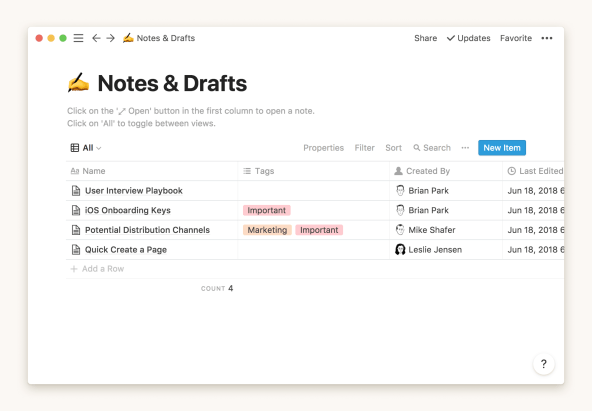592x411 pixels.
Task: Select the orange Marketing tag
Action: point(267,230)
